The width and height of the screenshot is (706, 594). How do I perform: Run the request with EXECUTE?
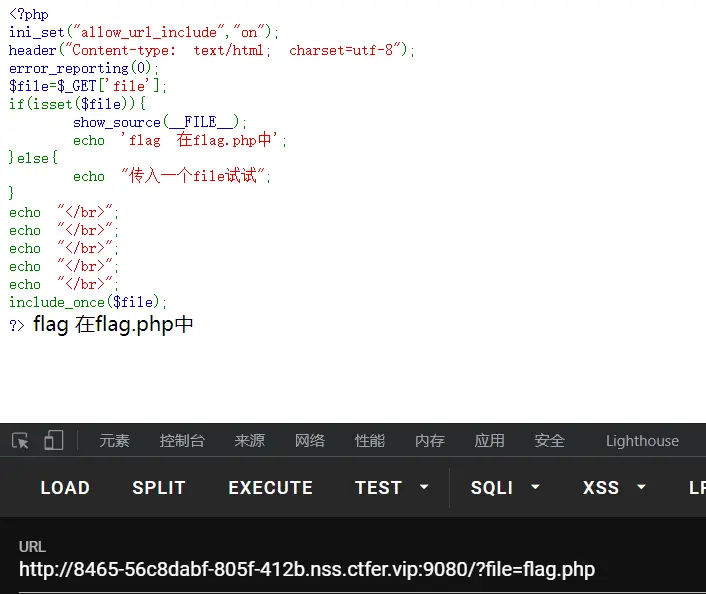pos(270,488)
